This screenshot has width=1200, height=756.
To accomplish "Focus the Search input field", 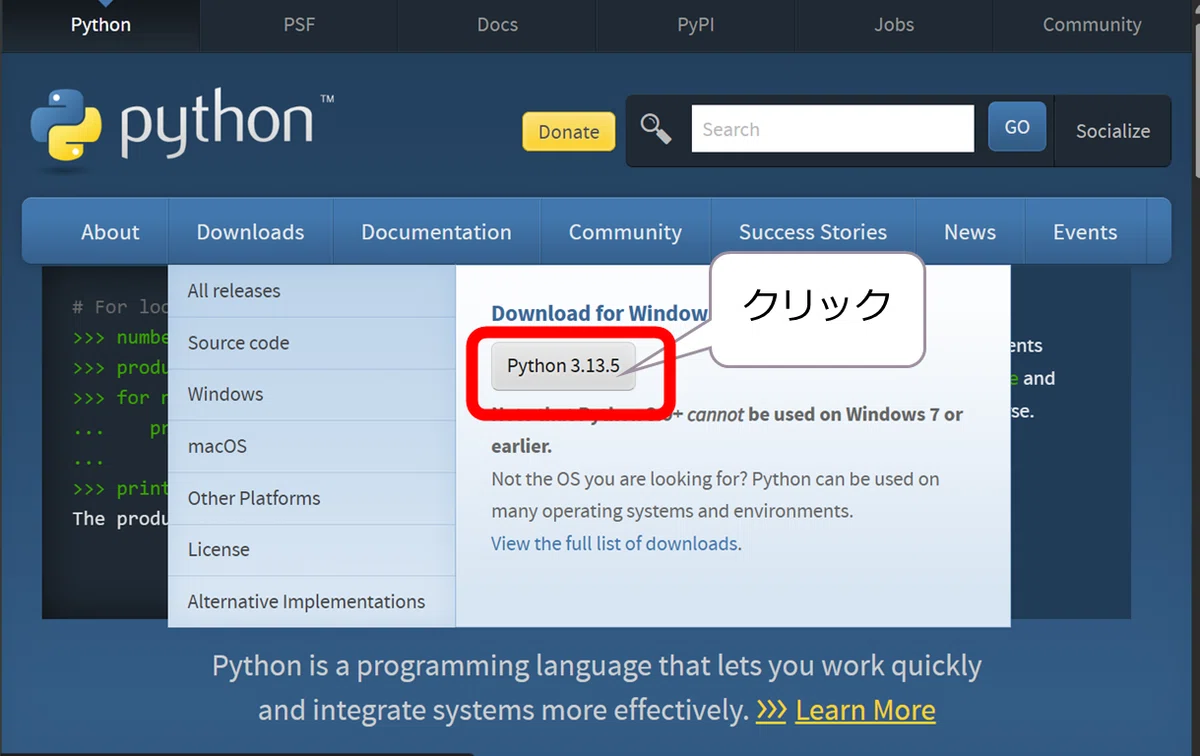I will click(x=832, y=129).
